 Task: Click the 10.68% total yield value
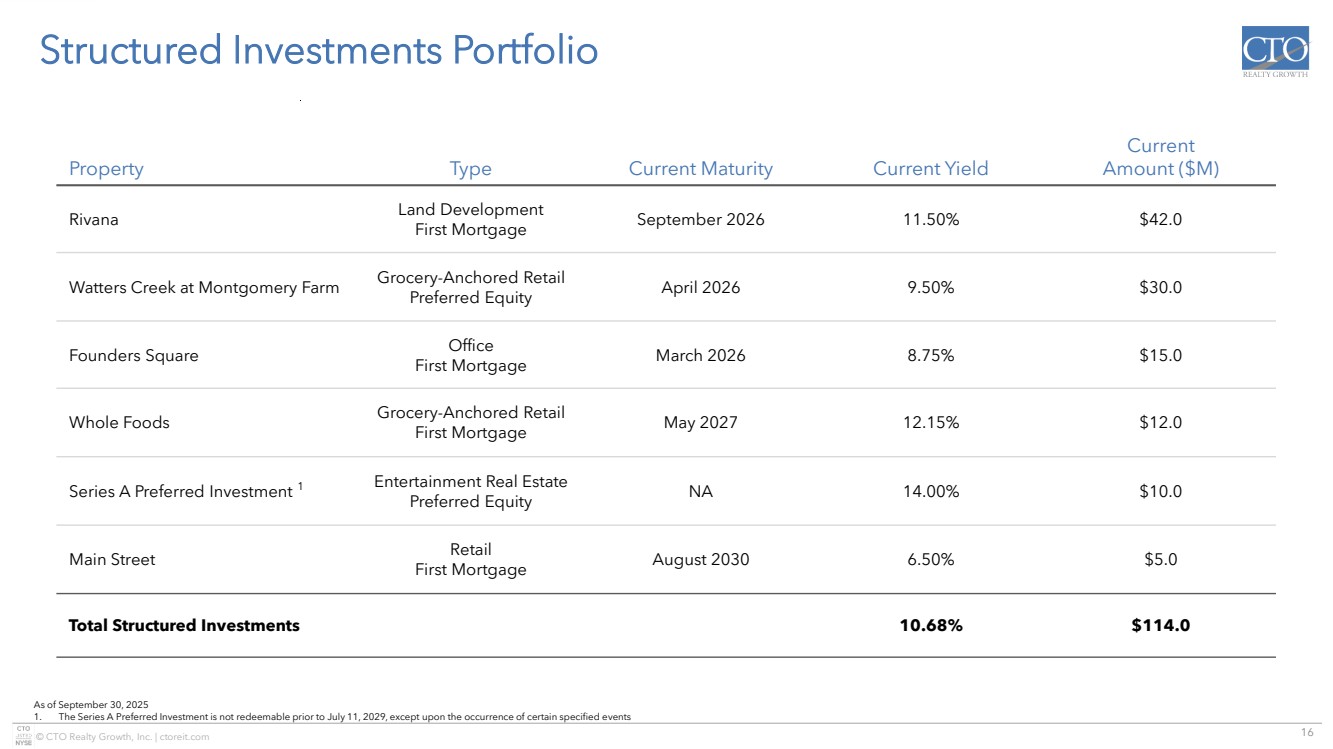click(930, 626)
